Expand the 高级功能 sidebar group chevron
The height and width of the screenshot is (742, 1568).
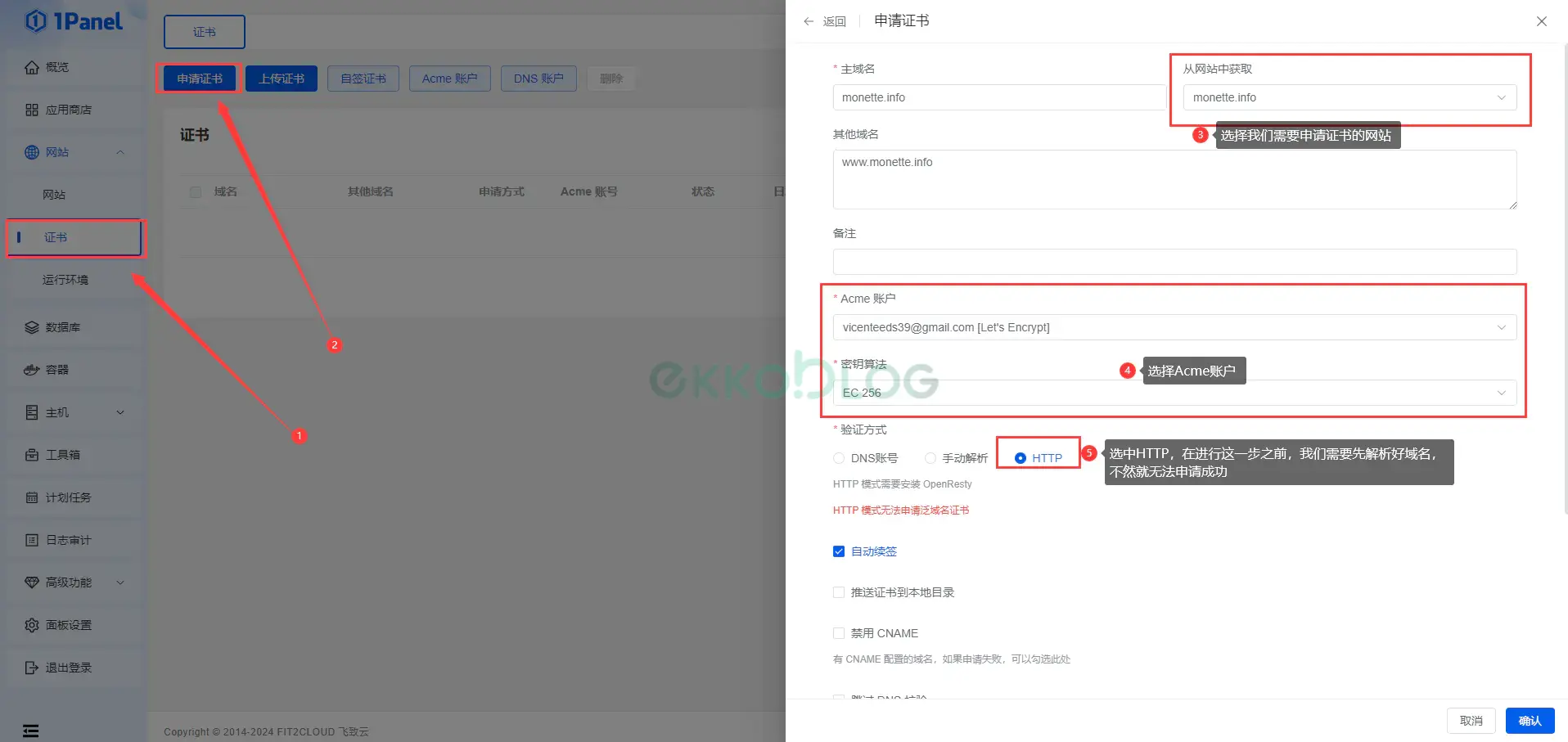[120, 582]
